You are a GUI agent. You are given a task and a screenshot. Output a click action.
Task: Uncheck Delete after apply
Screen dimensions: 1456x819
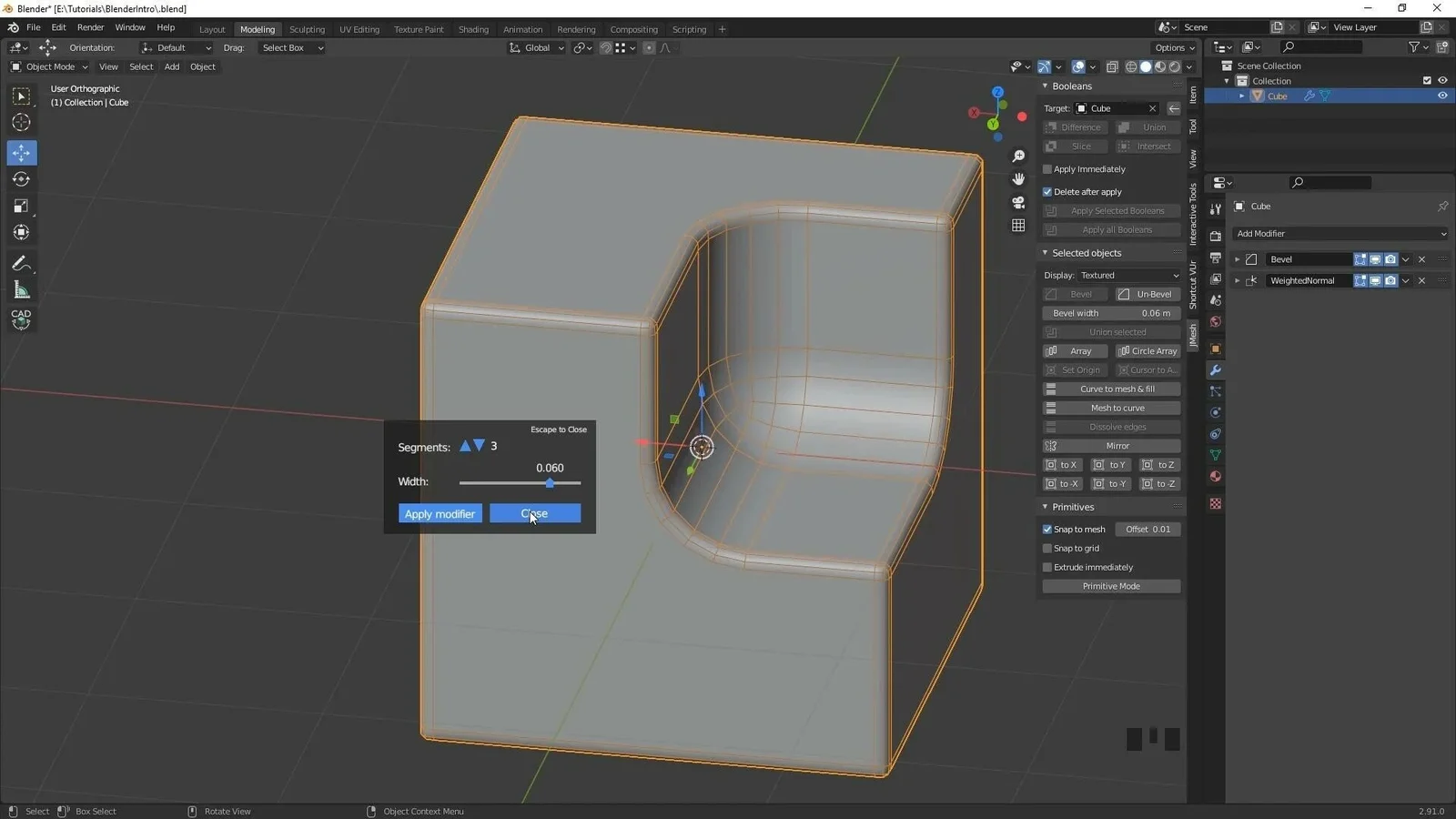point(1047,191)
